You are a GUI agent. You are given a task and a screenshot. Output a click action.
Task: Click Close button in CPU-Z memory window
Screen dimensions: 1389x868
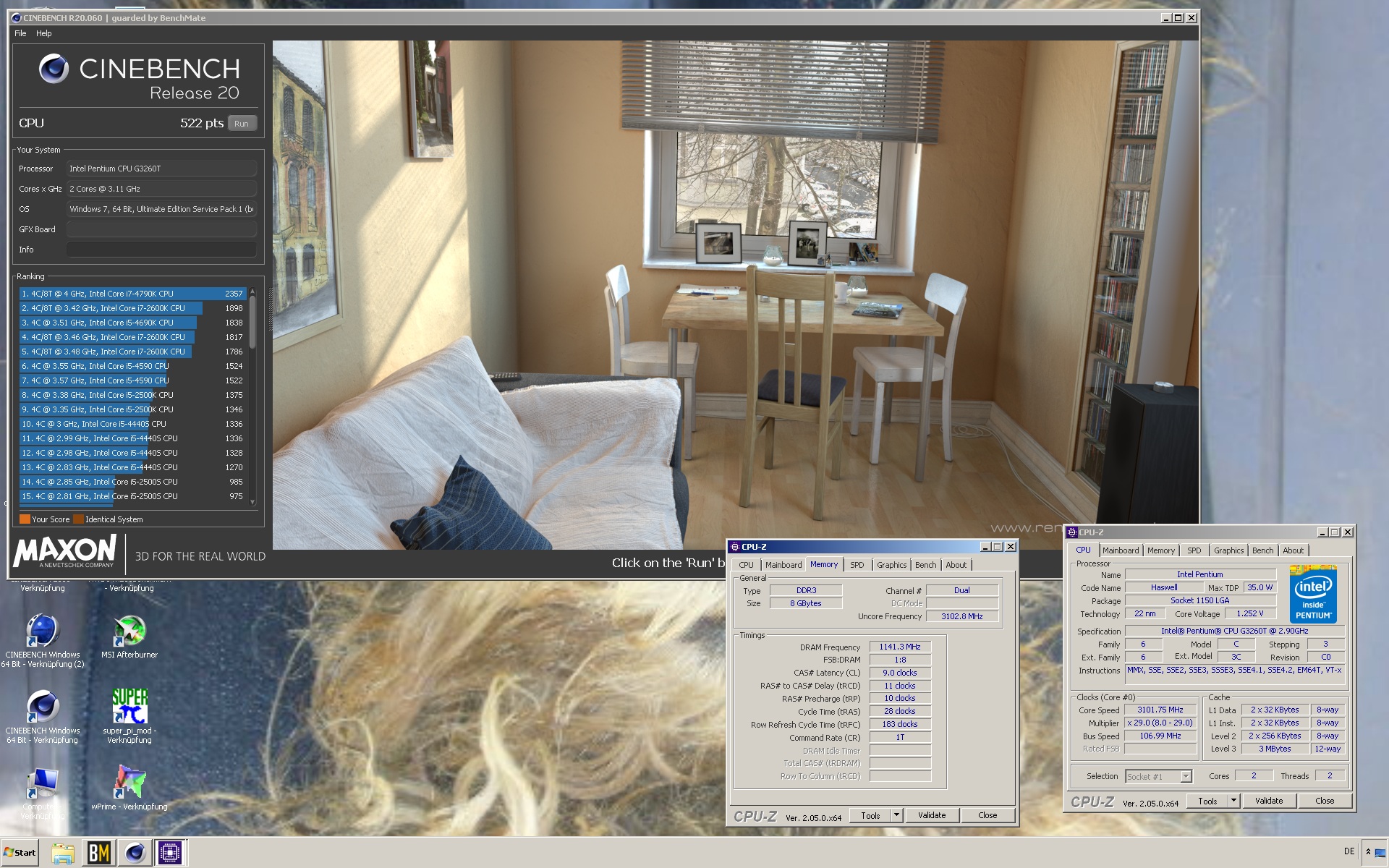[987, 815]
